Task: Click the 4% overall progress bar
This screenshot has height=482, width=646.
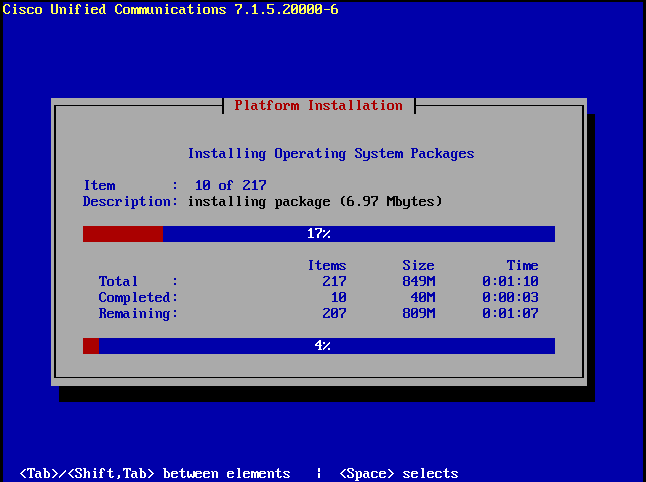Action: tap(318, 346)
